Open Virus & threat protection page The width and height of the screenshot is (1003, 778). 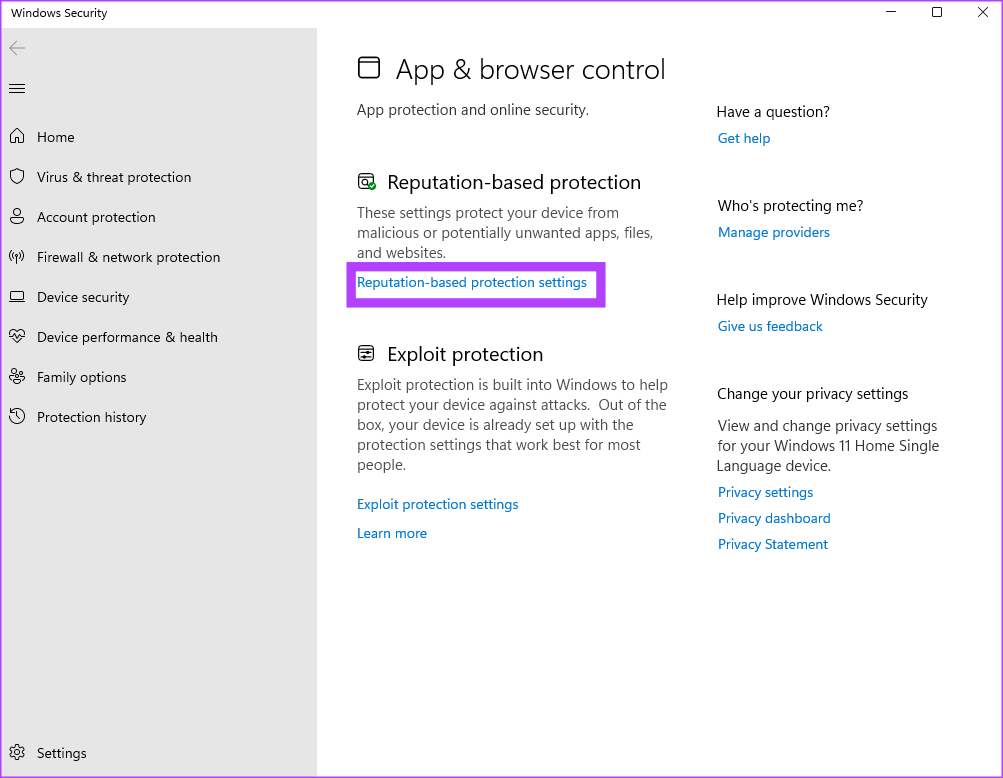(x=114, y=177)
